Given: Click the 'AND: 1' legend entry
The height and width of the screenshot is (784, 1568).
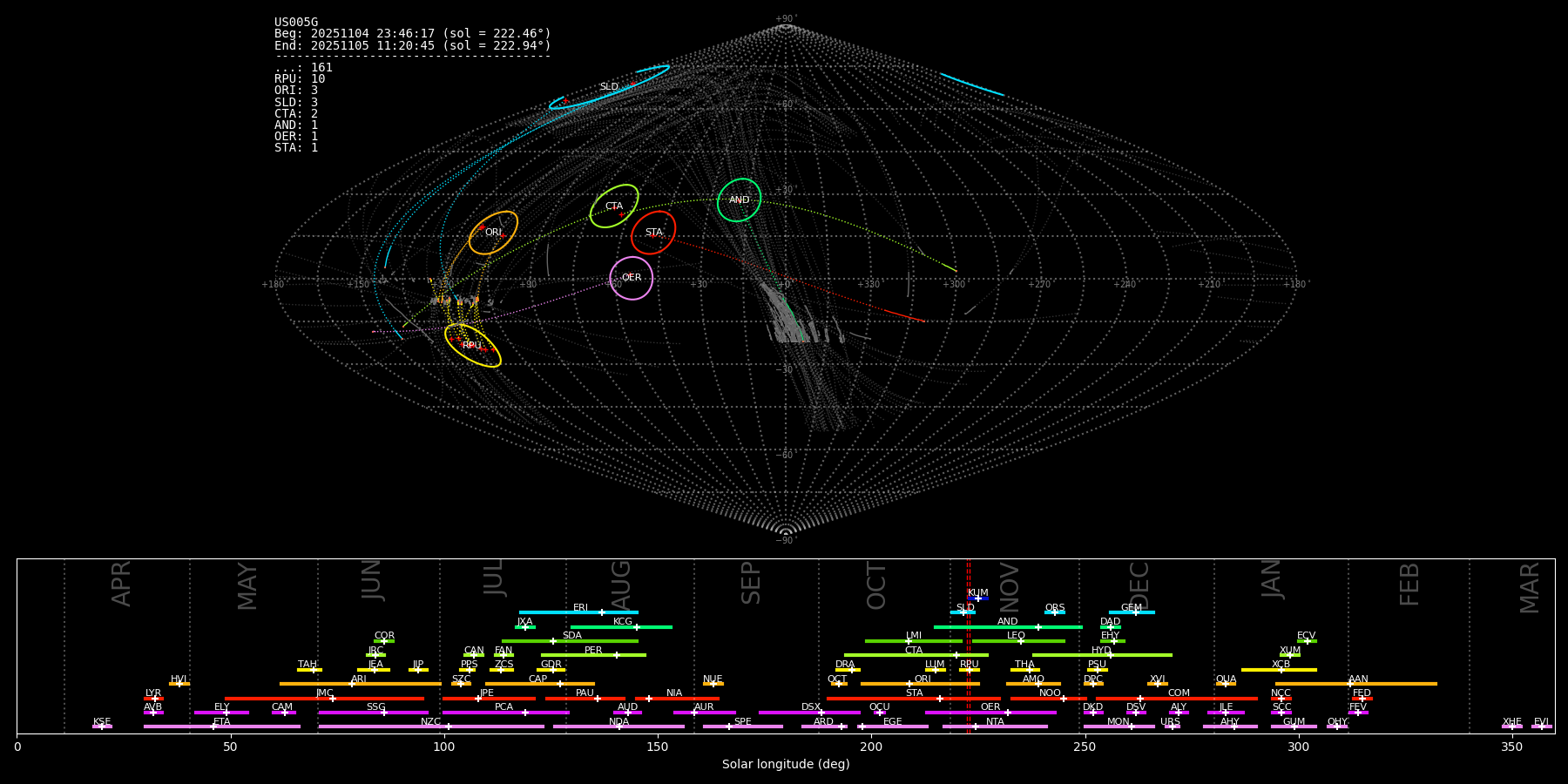Looking at the screenshot, I should click(296, 125).
